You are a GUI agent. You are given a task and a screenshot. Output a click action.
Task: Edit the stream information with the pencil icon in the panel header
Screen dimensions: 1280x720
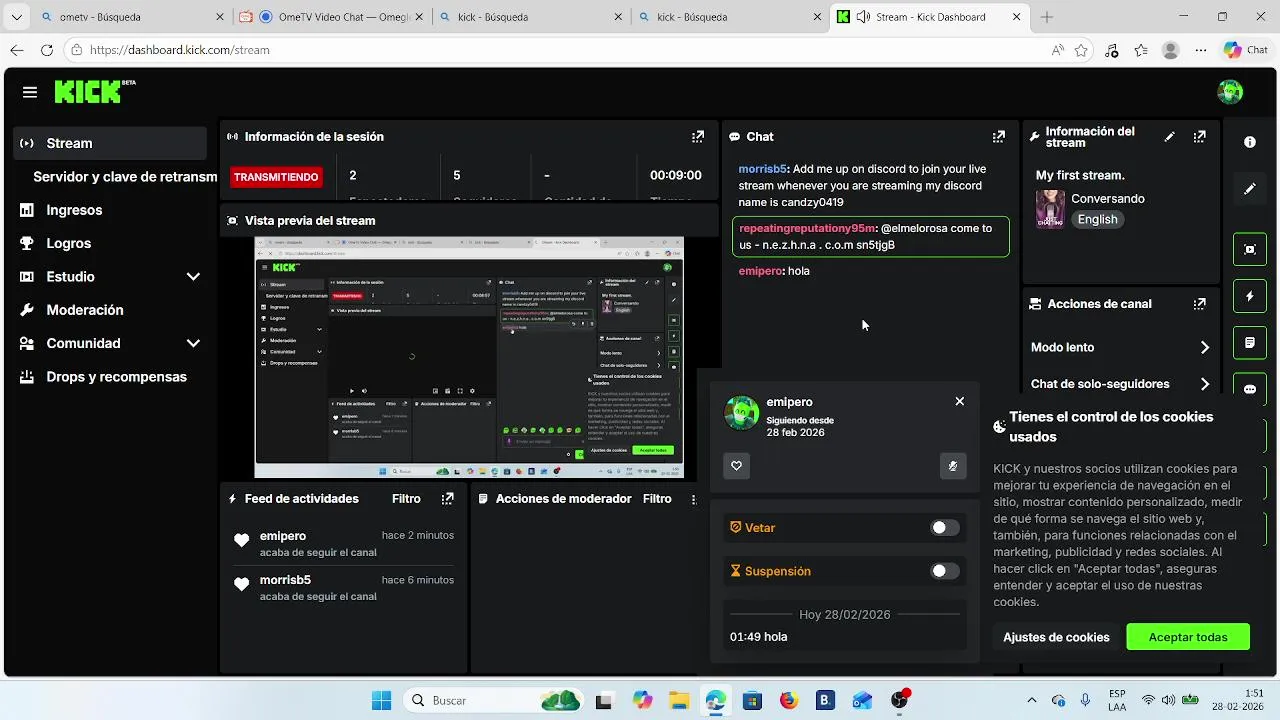coord(1170,137)
